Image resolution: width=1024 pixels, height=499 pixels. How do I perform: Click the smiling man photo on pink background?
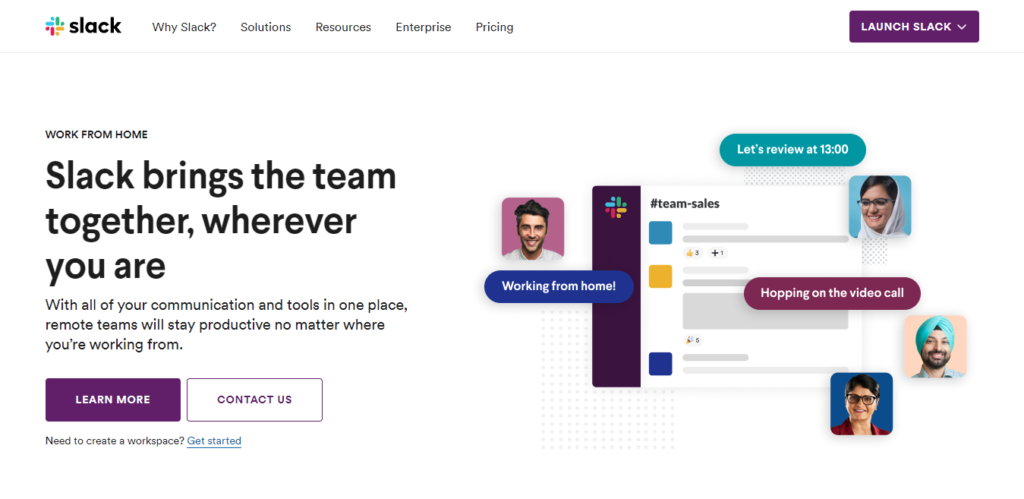click(533, 229)
